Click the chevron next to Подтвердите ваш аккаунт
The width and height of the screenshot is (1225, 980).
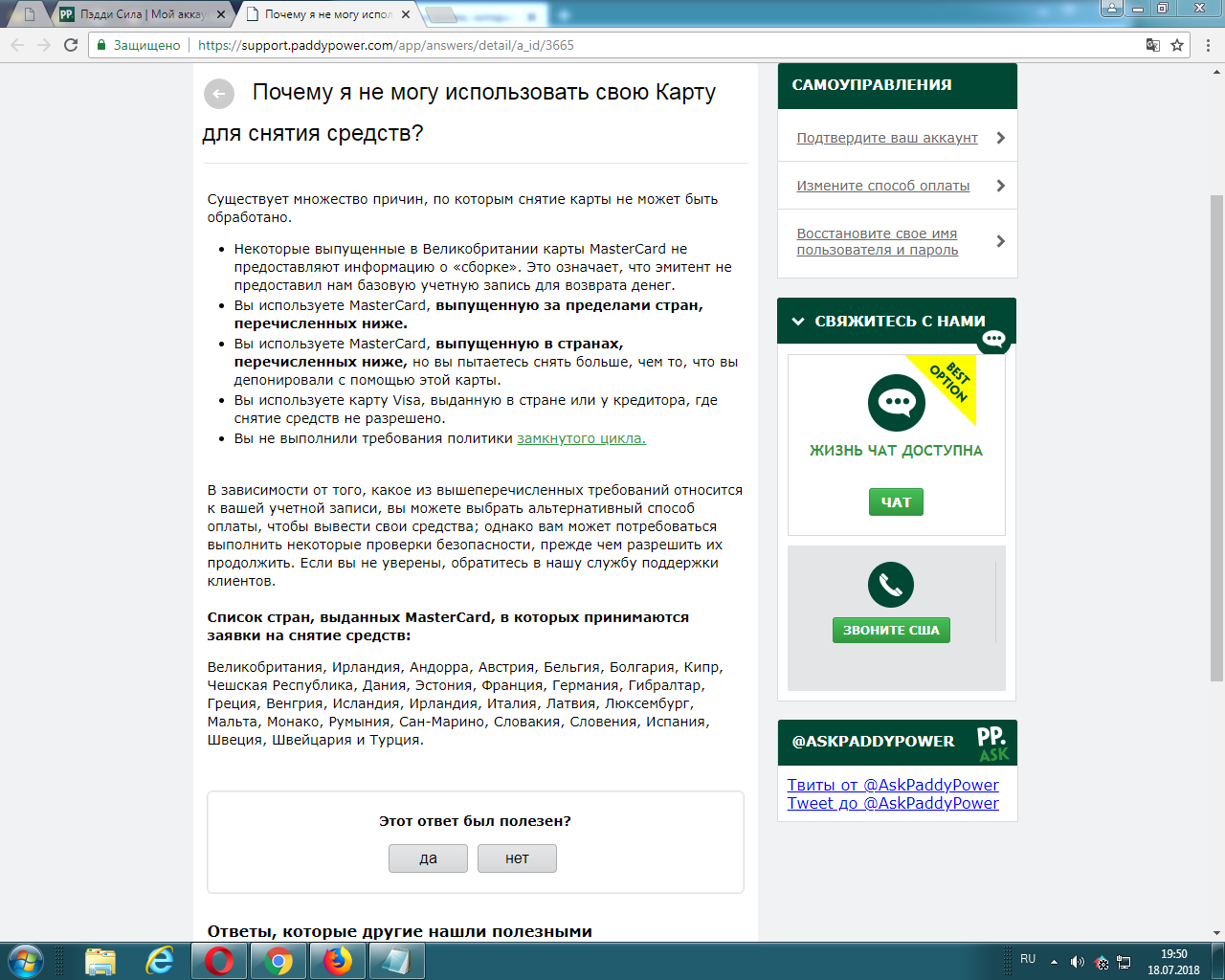pyautogui.click(x=1000, y=138)
